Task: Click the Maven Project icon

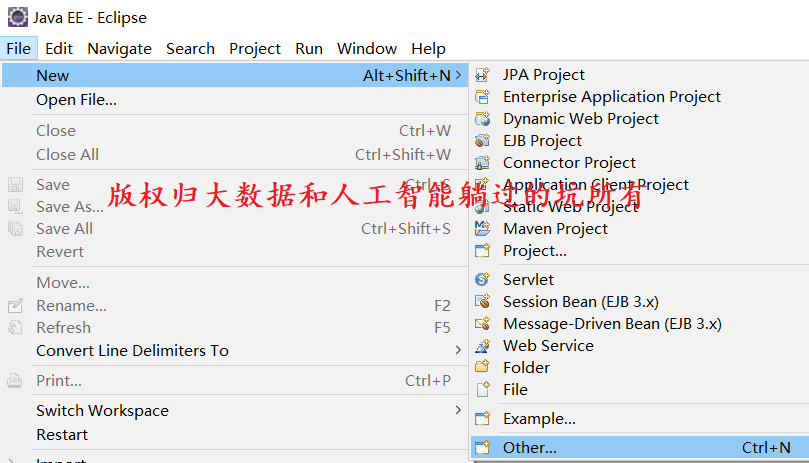Action: pos(482,228)
